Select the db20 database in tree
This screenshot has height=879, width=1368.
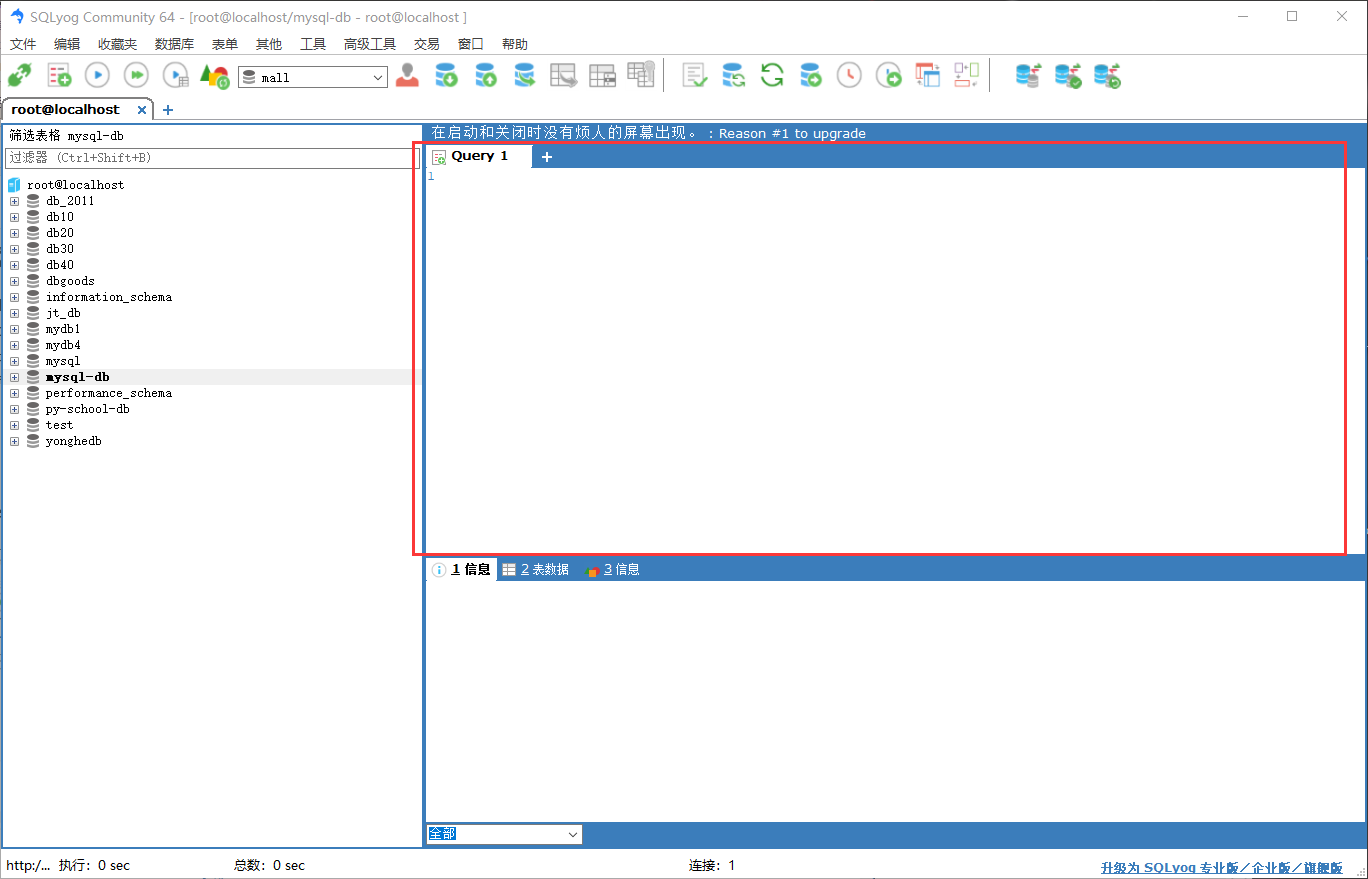60,233
